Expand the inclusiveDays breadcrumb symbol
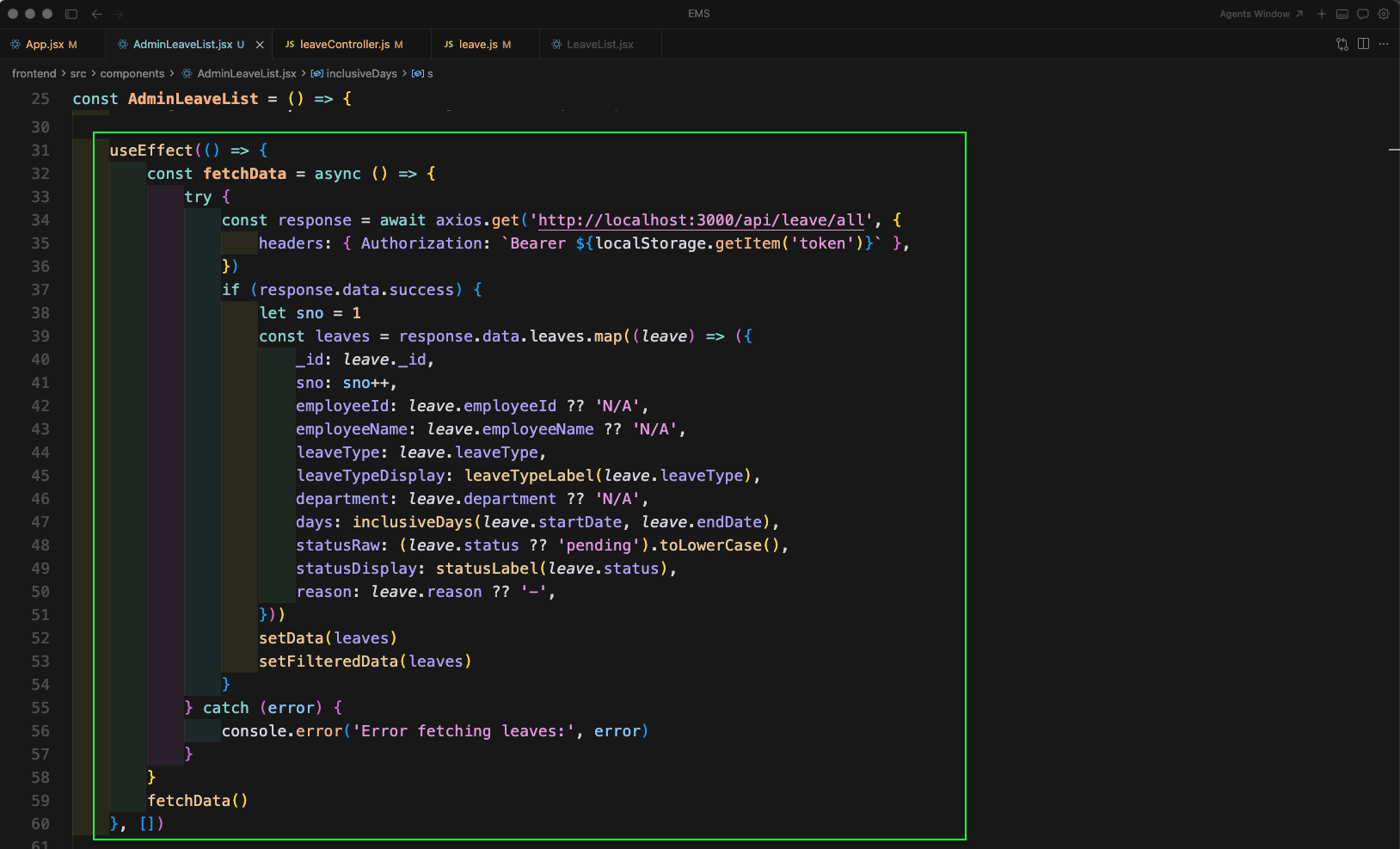Viewport: 1400px width, 849px height. tap(361, 74)
